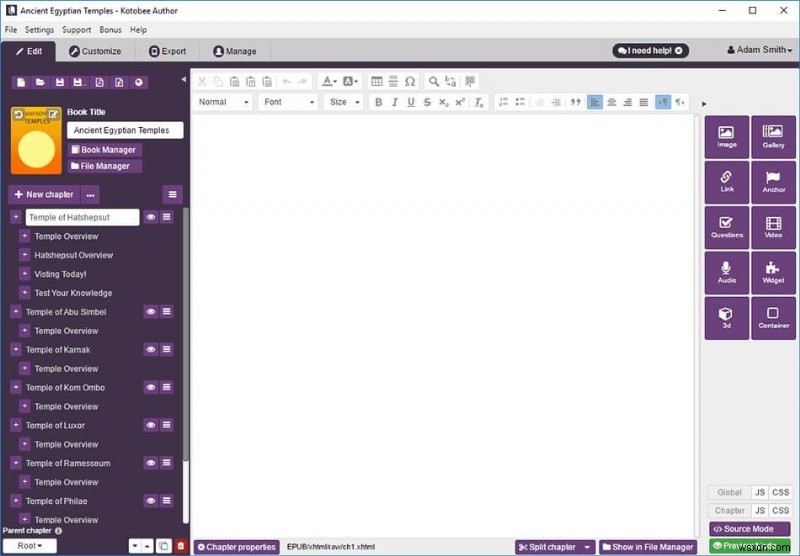This screenshot has width=800, height=556.
Task: Click the insert table toolbar icon
Action: click(x=377, y=81)
